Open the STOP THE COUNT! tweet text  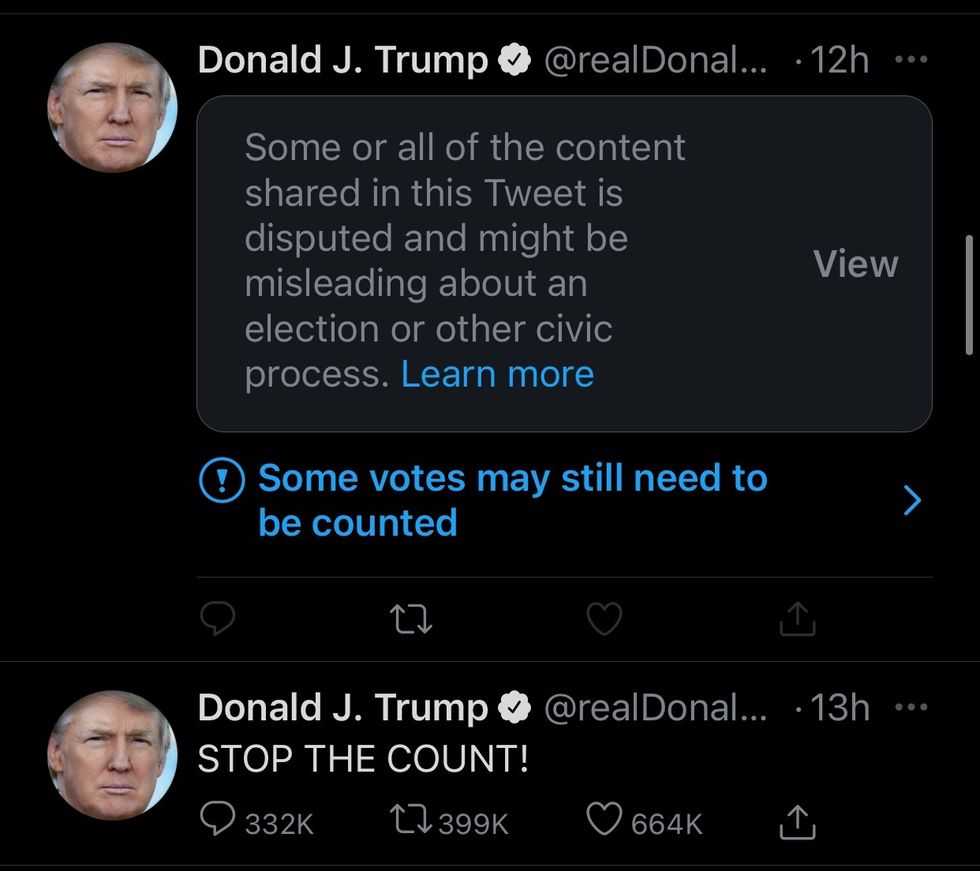362,759
